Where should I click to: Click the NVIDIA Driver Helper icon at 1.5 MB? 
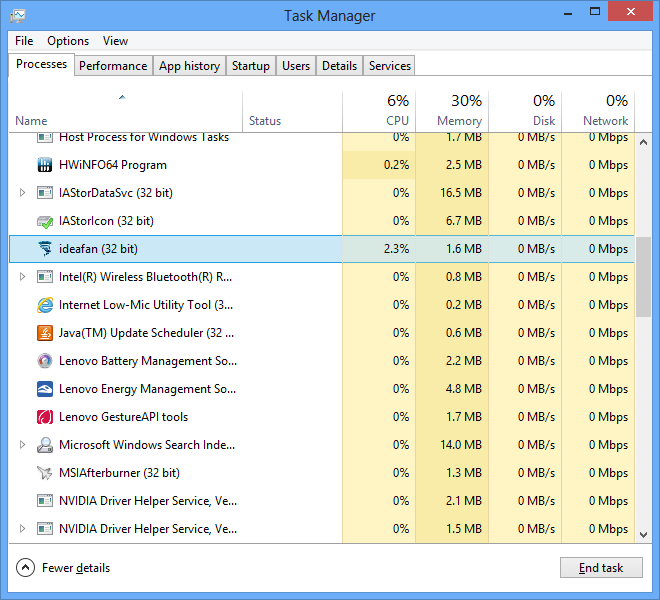tap(45, 528)
